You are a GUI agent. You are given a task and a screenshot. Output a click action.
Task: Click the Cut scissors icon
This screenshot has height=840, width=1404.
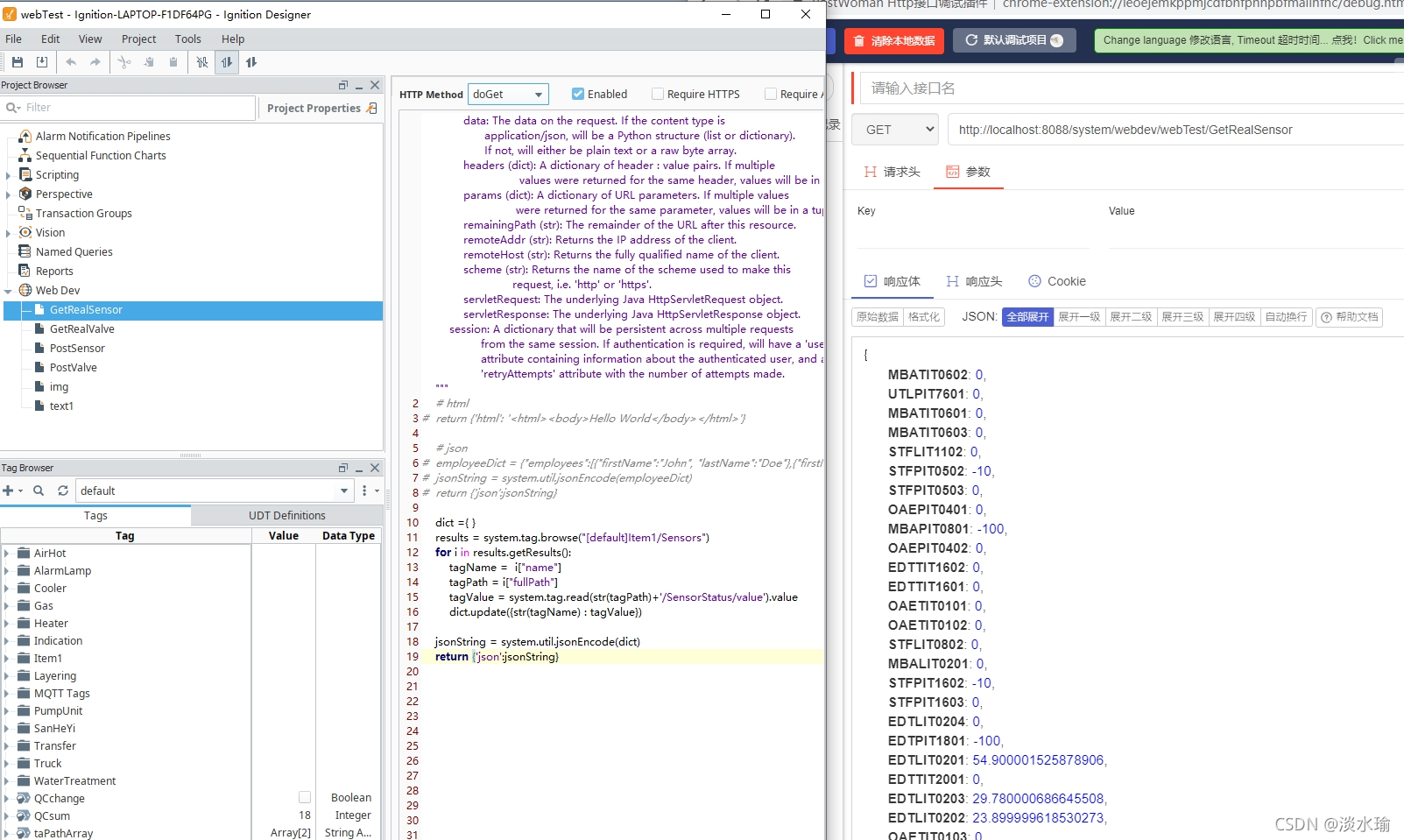pyautogui.click(x=124, y=62)
